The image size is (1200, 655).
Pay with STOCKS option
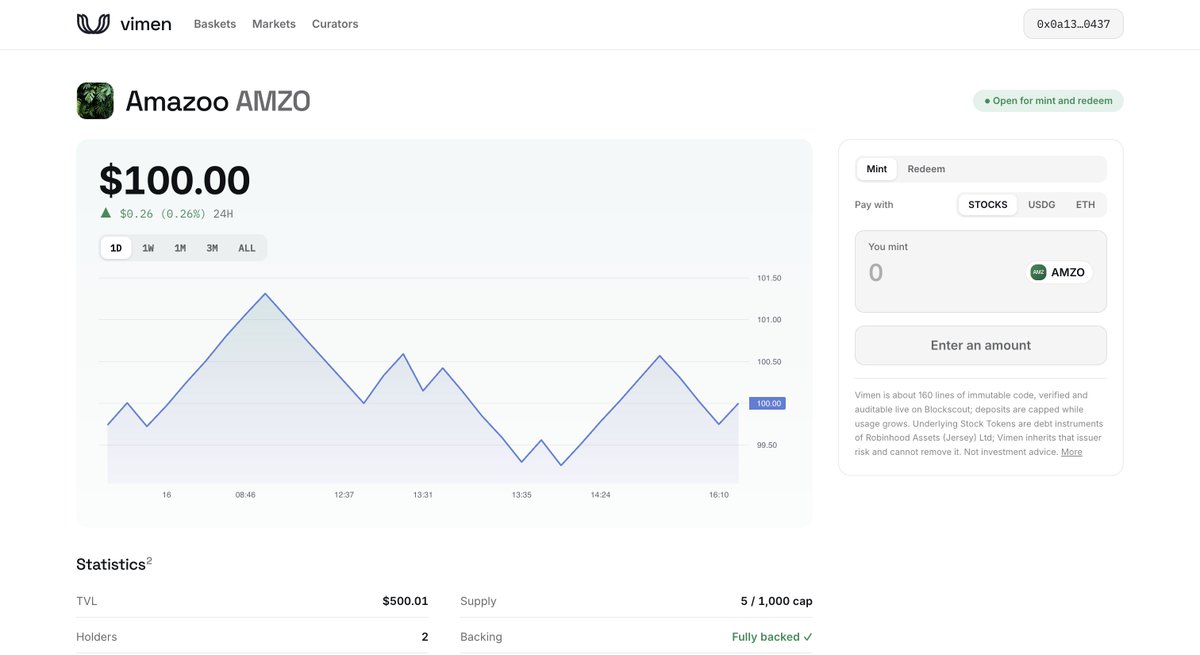(x=988, y=205)
